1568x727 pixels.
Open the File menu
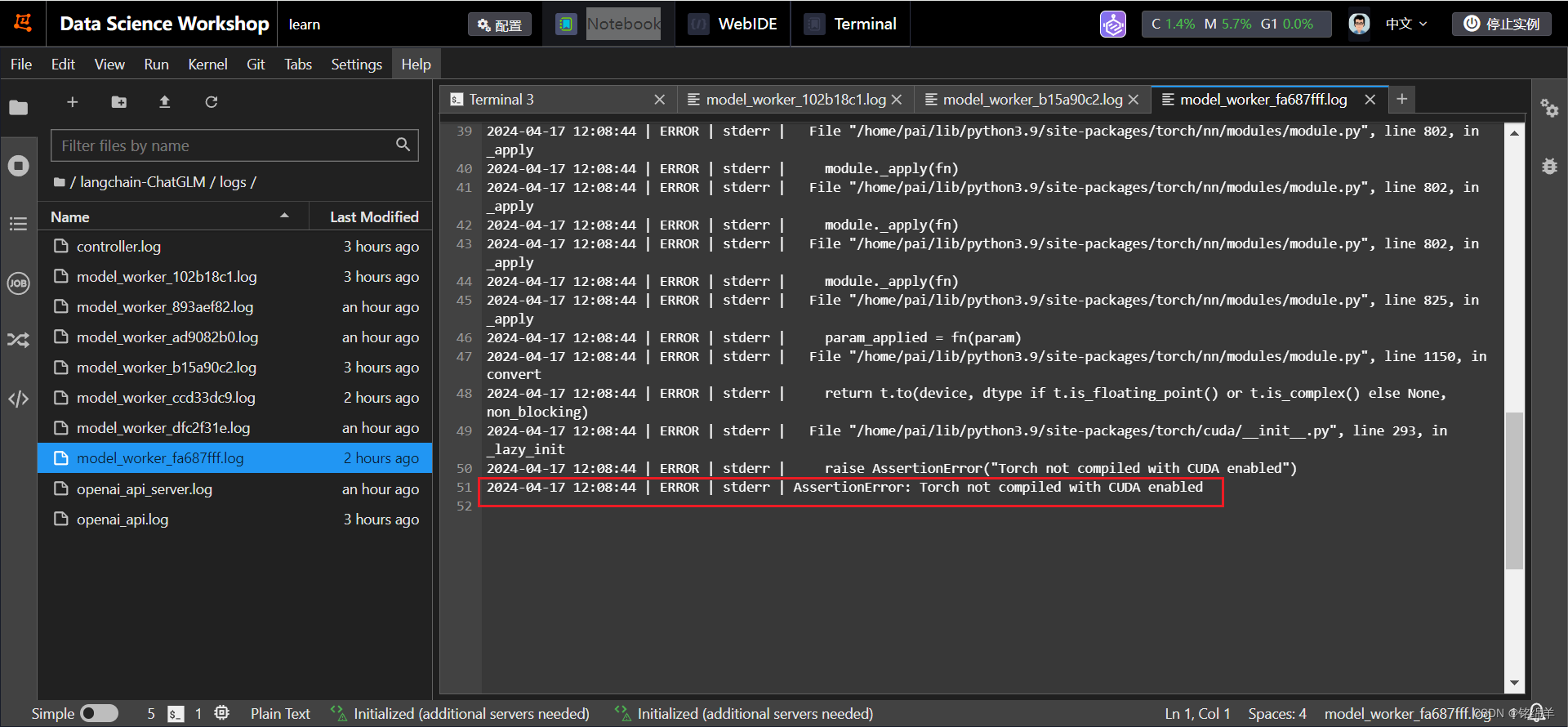(21, 64)
